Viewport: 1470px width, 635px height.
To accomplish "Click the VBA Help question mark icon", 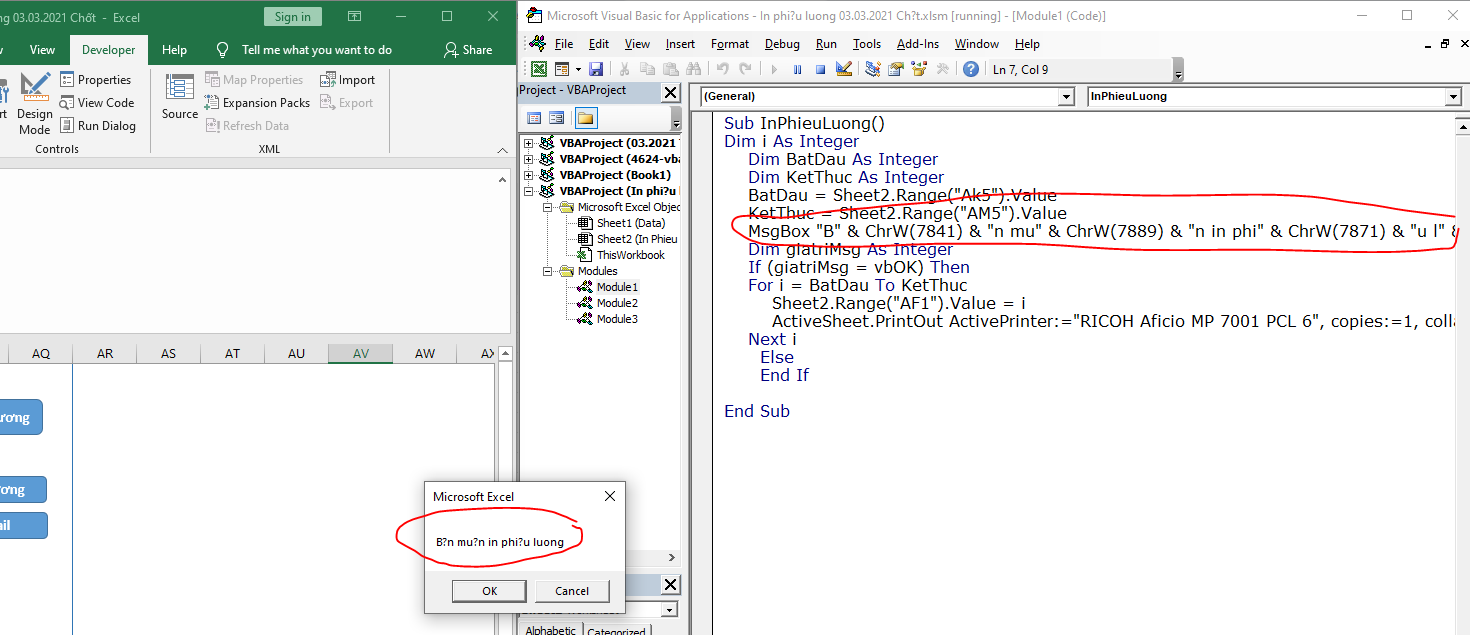I will click(970, 69).
